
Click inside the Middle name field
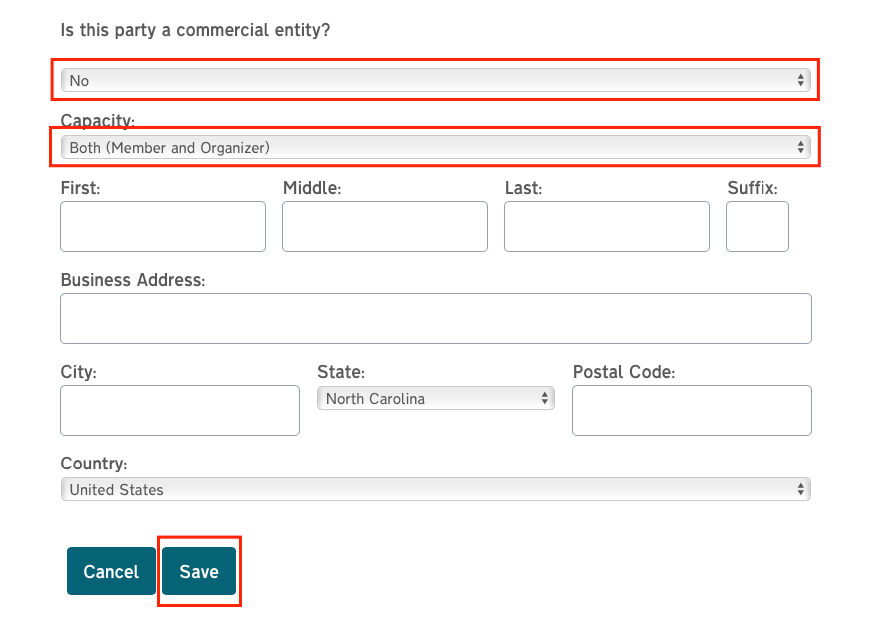[x=385, y=227]
